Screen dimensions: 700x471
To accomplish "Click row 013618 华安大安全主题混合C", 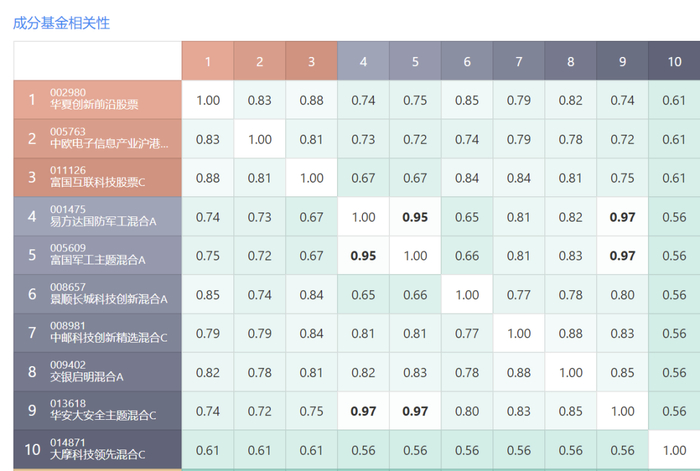I will (x=97, y=411).
